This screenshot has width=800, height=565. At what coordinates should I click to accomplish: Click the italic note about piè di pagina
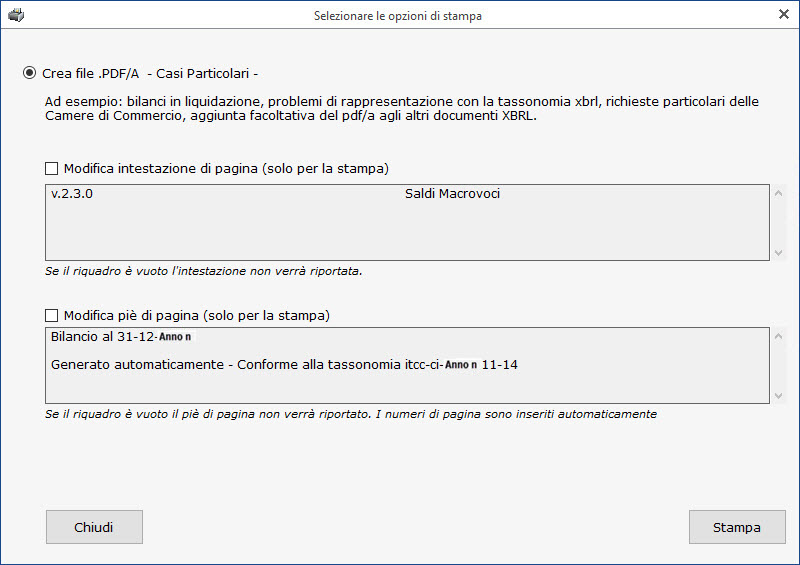click(x=351, y=414)
